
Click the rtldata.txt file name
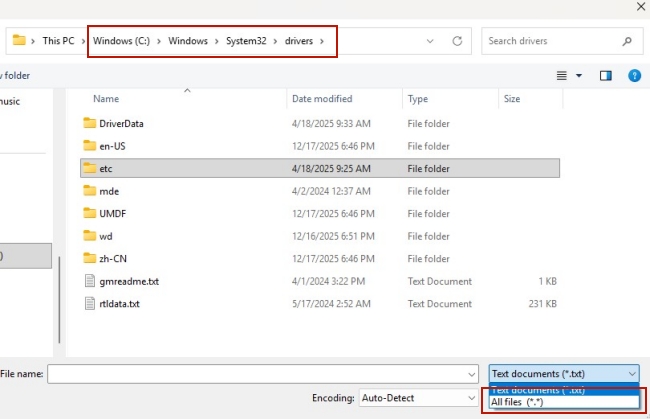click(119, 304)
